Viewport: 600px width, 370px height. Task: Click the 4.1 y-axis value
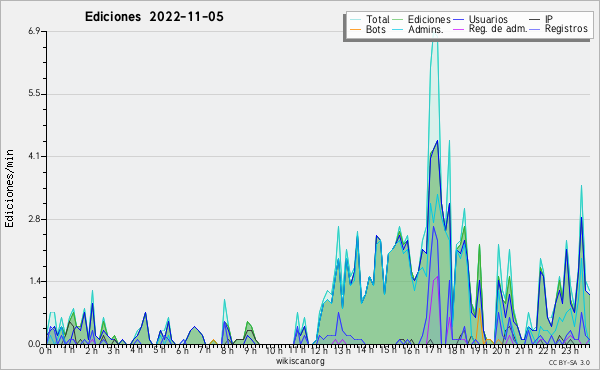click(x=34, y=156)
